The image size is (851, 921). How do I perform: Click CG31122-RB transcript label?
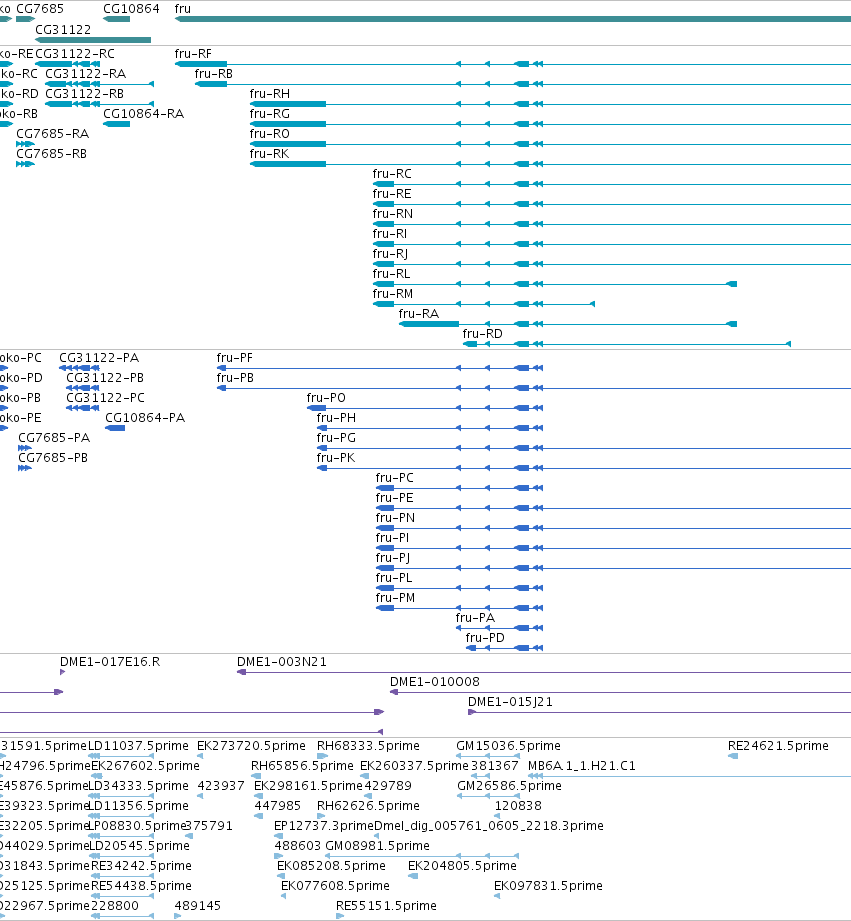coord(84,93)
